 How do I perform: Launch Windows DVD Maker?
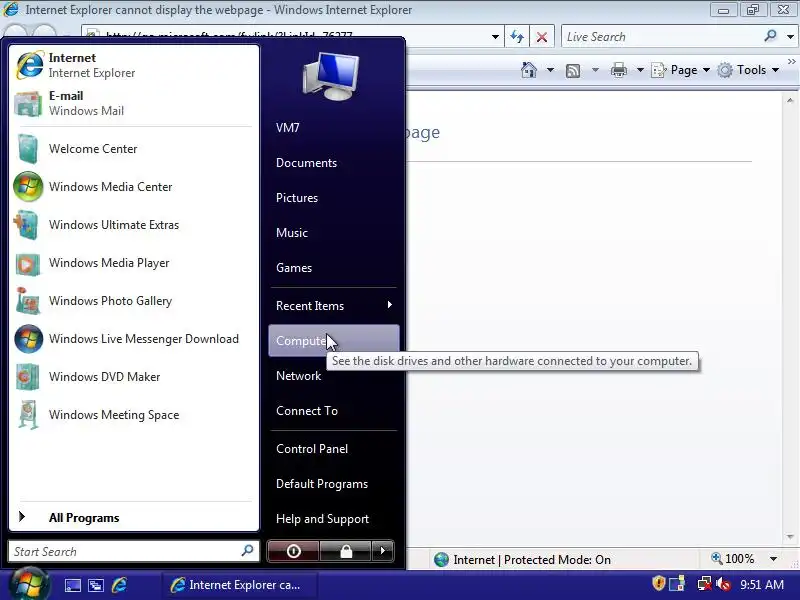(x=134, y=377)
